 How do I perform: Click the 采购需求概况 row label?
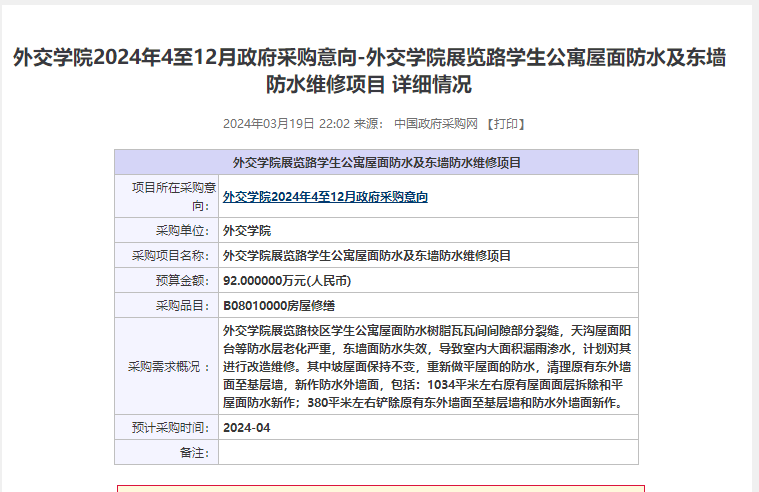pyautogui.click(x=169, y=367)
